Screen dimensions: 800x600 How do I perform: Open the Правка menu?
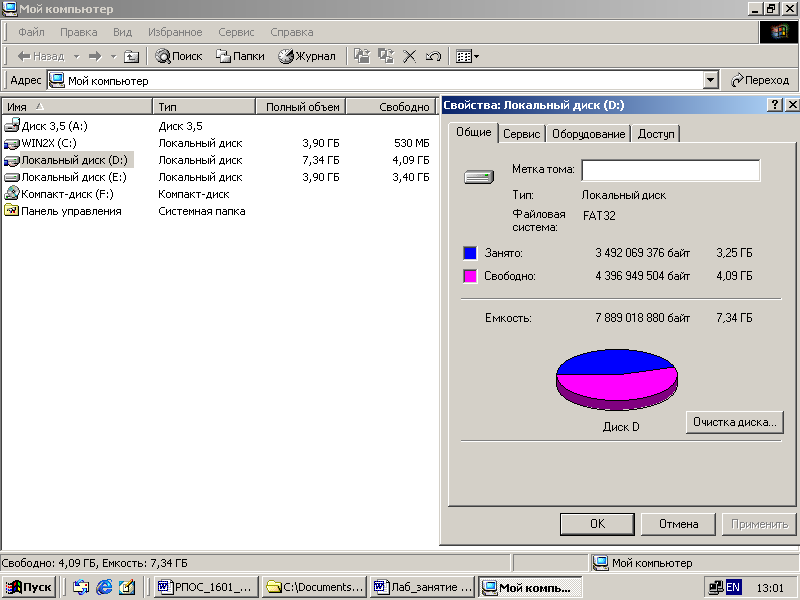pyautogui.click(x=79, y=32)
